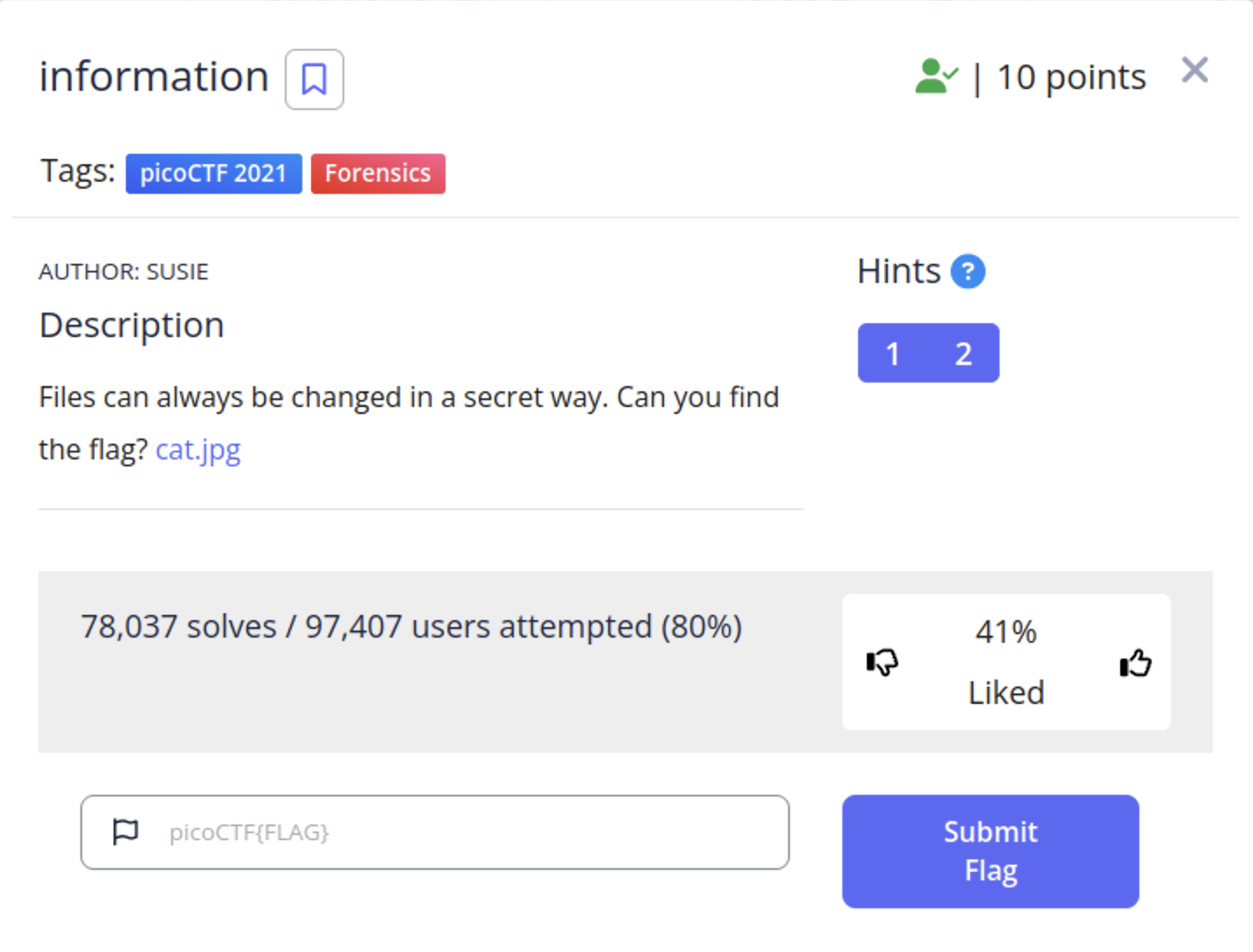The width and height of the screenshot is (1253, 952).
Task: Select the Forensics tag
Action: coord(377,173)
